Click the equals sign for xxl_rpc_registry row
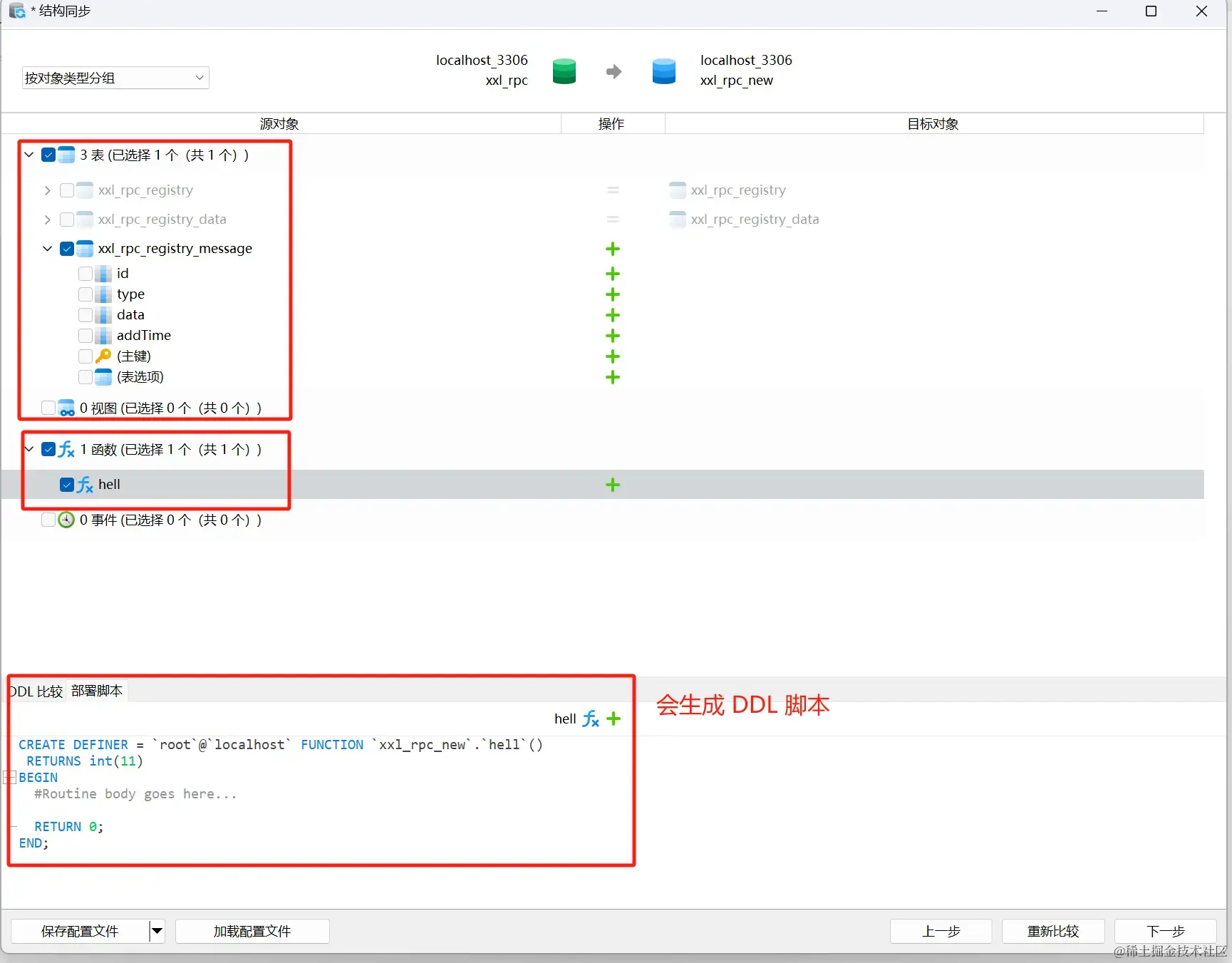Screen dimensions: 1232x963 [613, 190]
